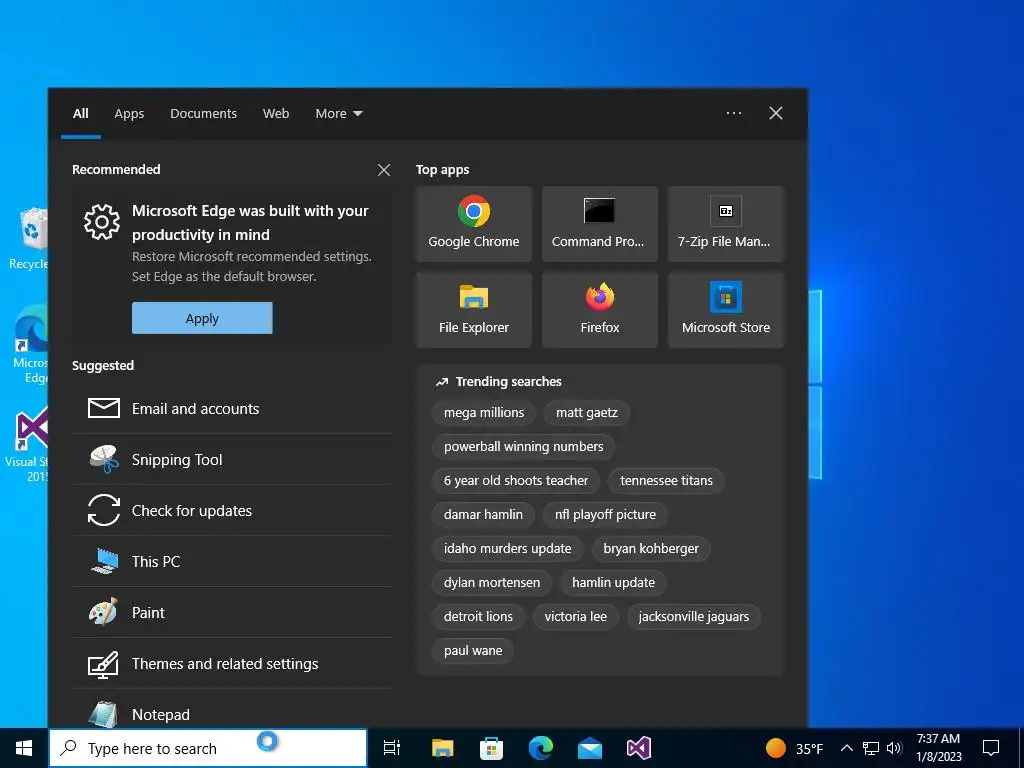Open clock showing 7:37 AM 1/8/2023

[x=938, y=748]
